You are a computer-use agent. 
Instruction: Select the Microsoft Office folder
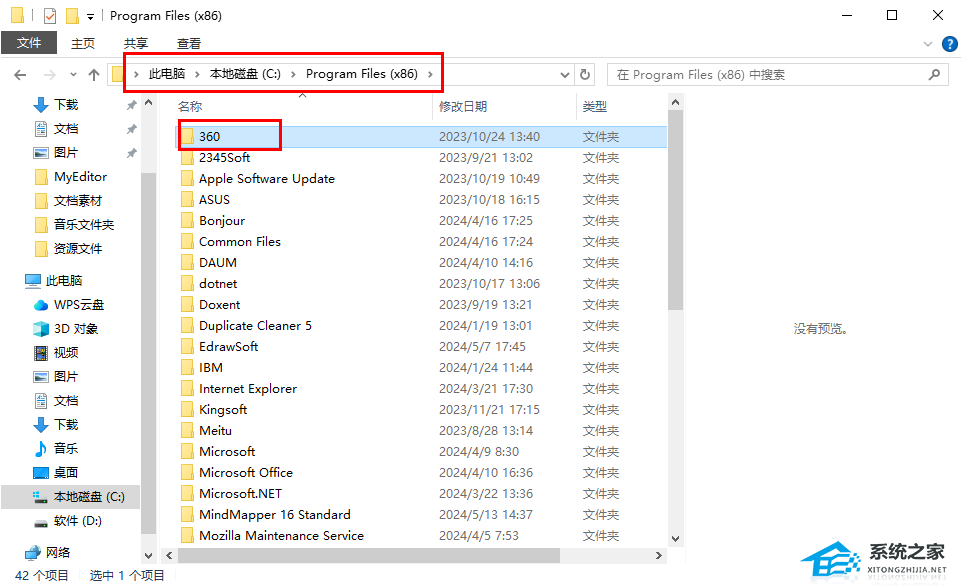(x=245, y=473)
